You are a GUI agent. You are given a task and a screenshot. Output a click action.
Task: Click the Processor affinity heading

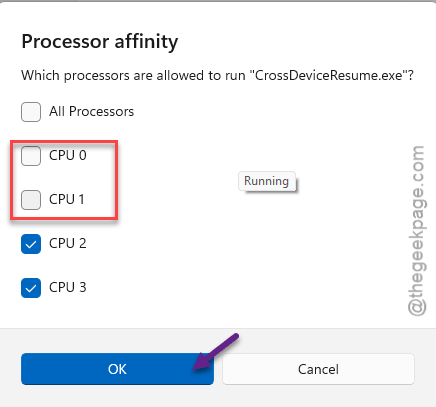[x=100, y=42]
